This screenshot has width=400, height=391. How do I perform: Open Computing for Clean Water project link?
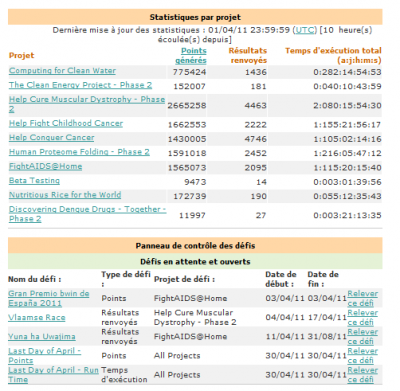point(62,71)
